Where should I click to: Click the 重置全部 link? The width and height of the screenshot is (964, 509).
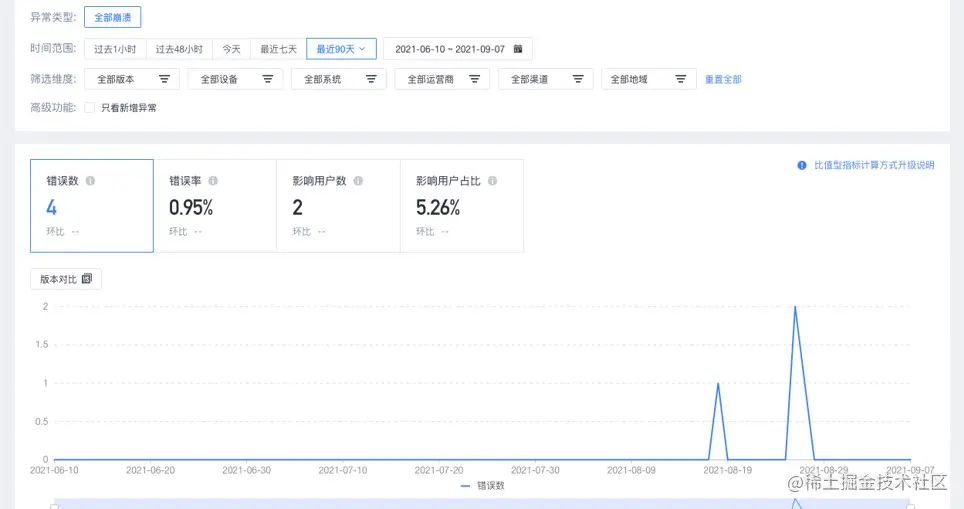[x=723, y=79]
